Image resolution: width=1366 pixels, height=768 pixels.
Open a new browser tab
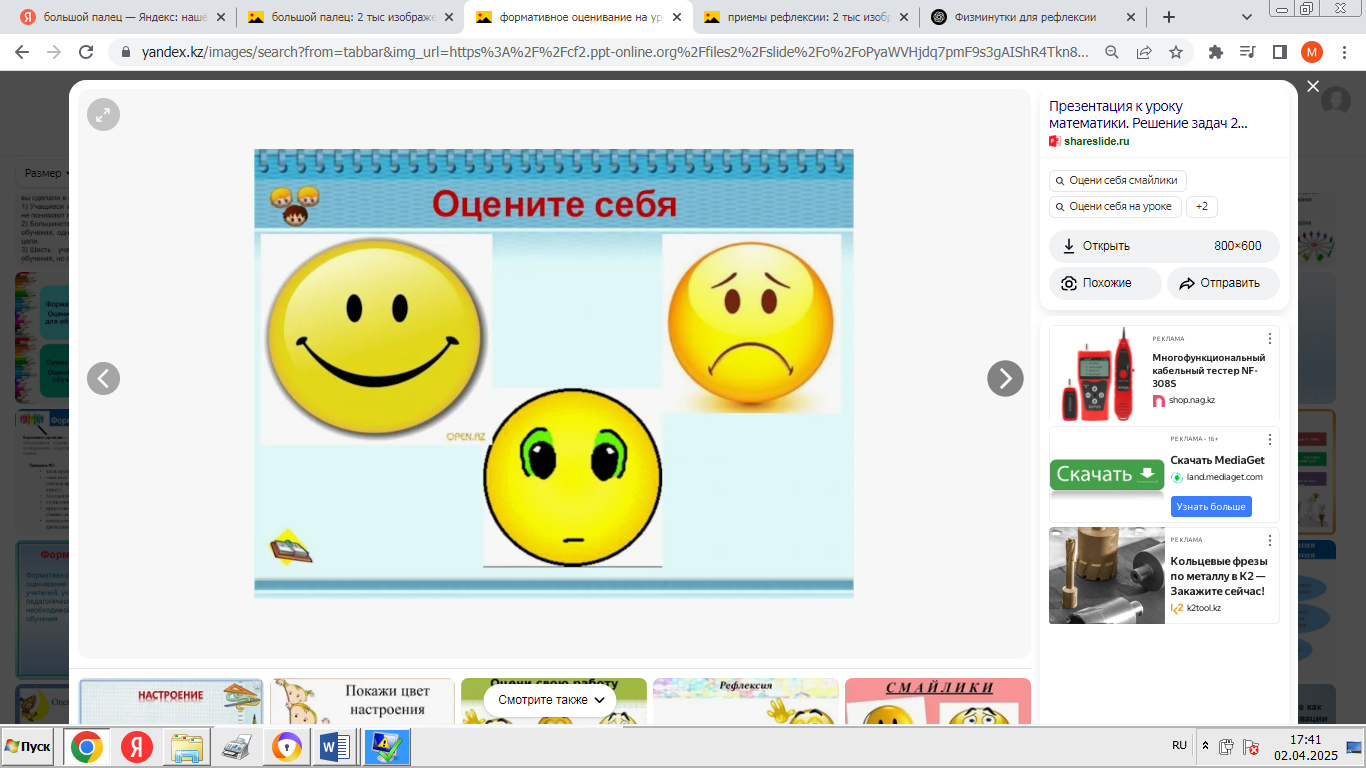point(1169,17)
